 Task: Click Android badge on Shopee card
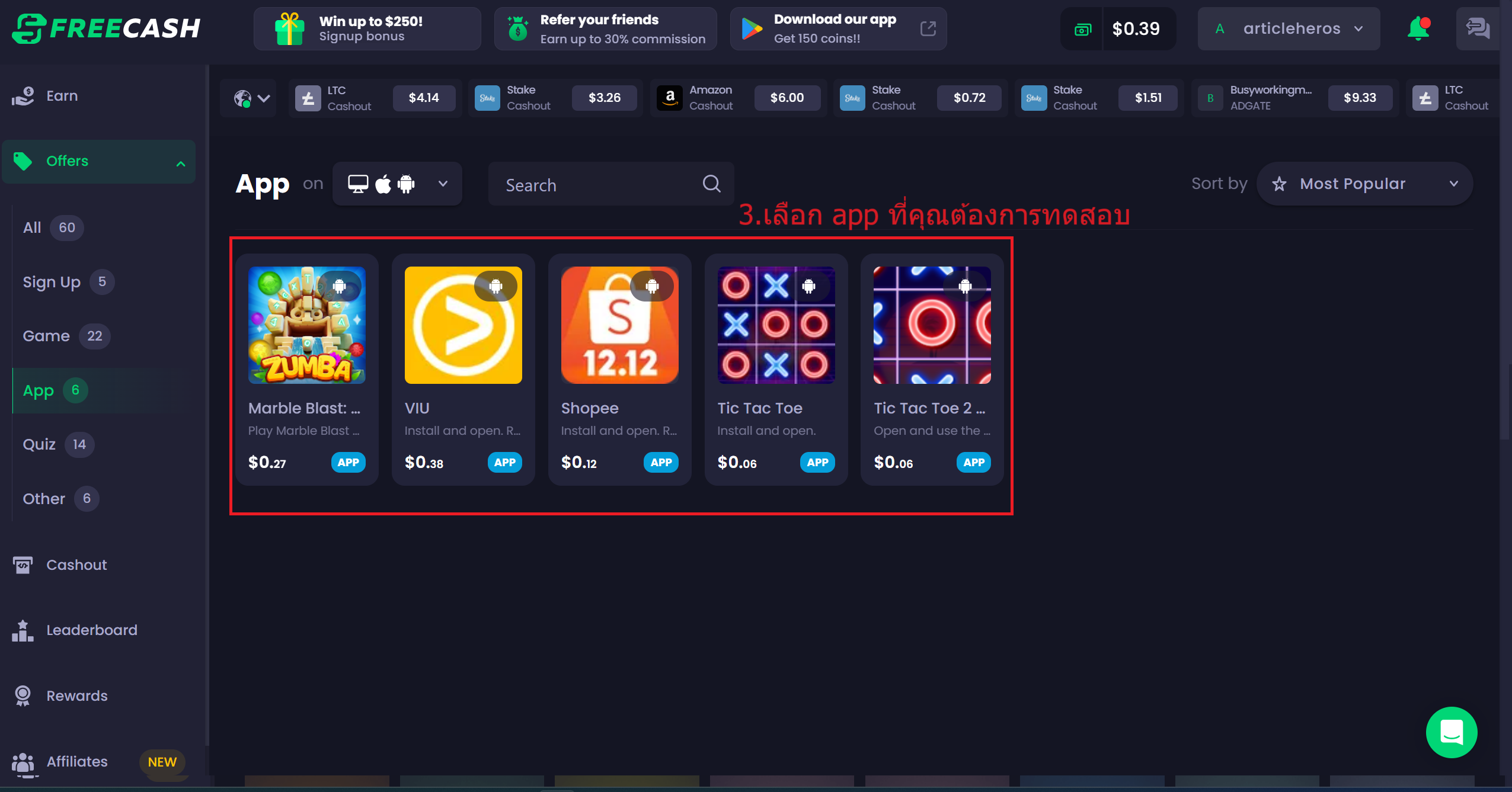652,286
